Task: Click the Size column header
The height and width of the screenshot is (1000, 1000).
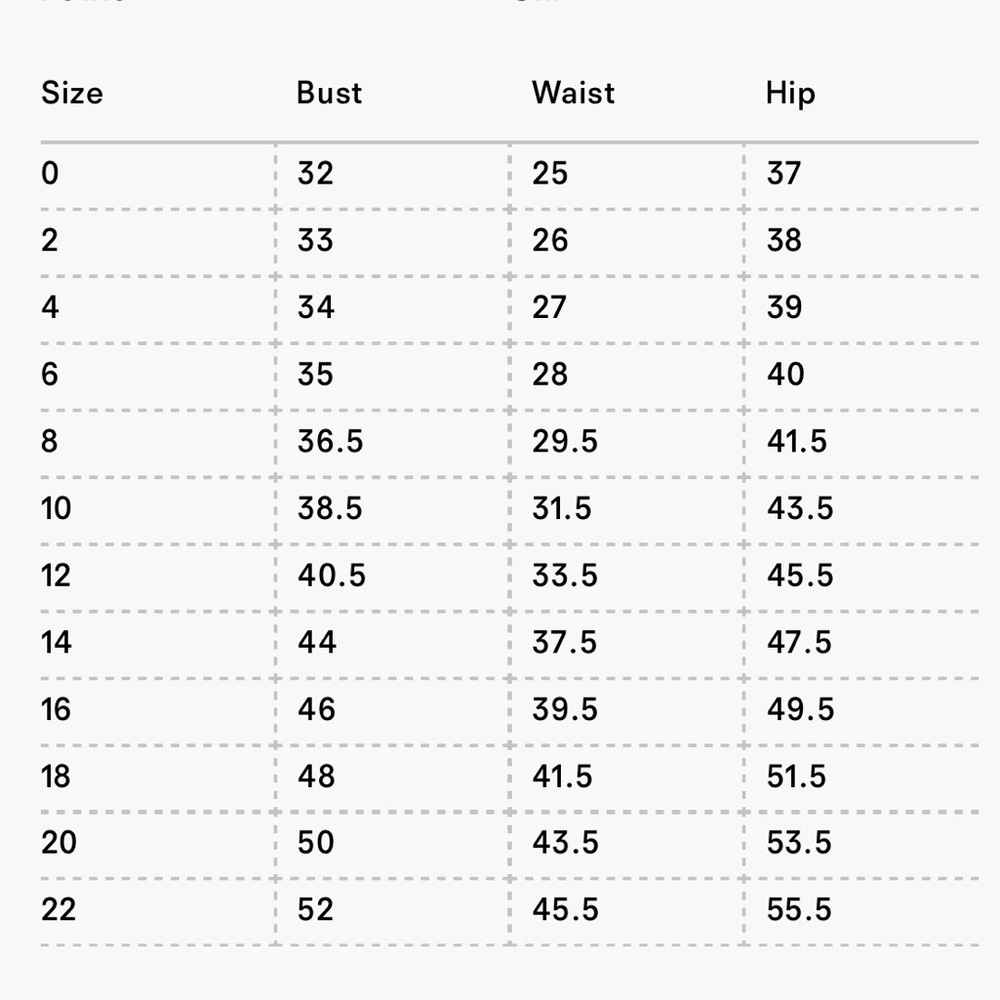Action: coord(72,93)
